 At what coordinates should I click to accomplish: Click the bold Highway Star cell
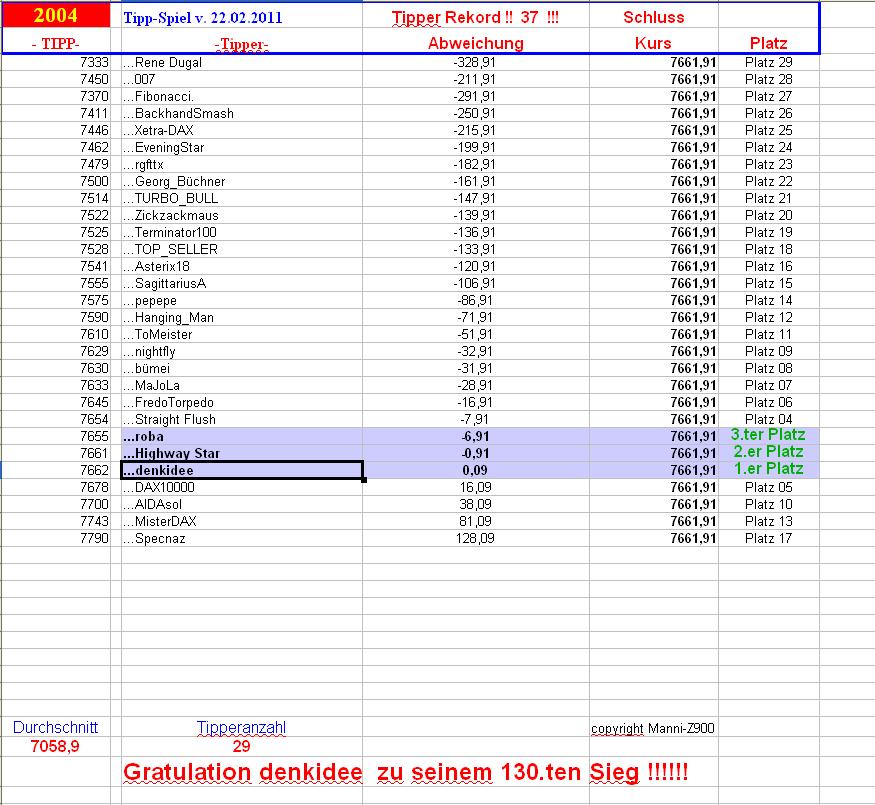242,454
